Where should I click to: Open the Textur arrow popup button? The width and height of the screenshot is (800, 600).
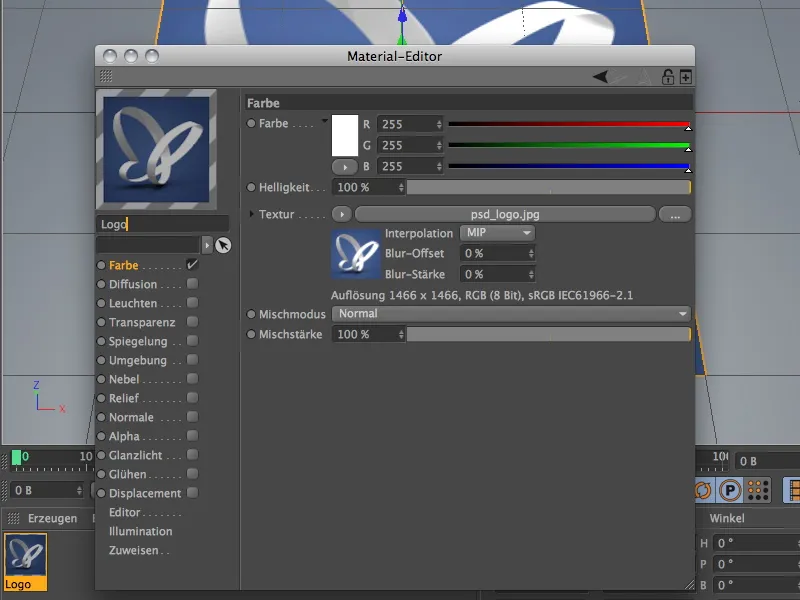click(x=342, y=214)
